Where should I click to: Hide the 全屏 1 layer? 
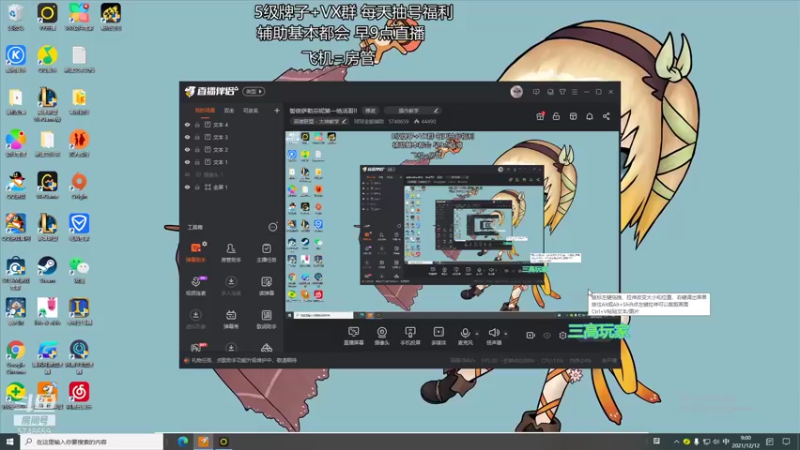pyautogui.click(x=187, y=187)
